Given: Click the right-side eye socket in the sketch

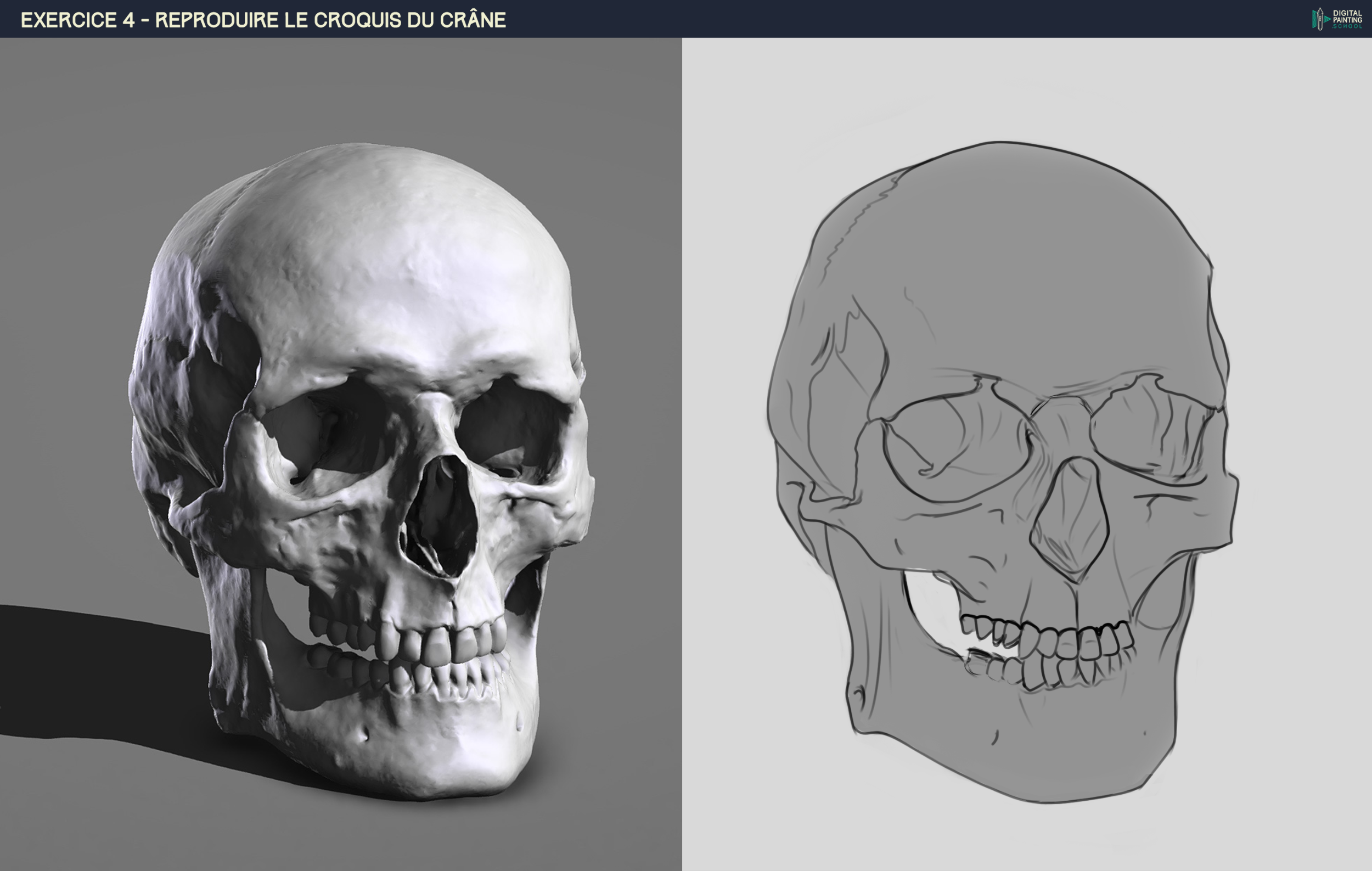Looking at the screenshot, I should click(x=1145, y=433).
